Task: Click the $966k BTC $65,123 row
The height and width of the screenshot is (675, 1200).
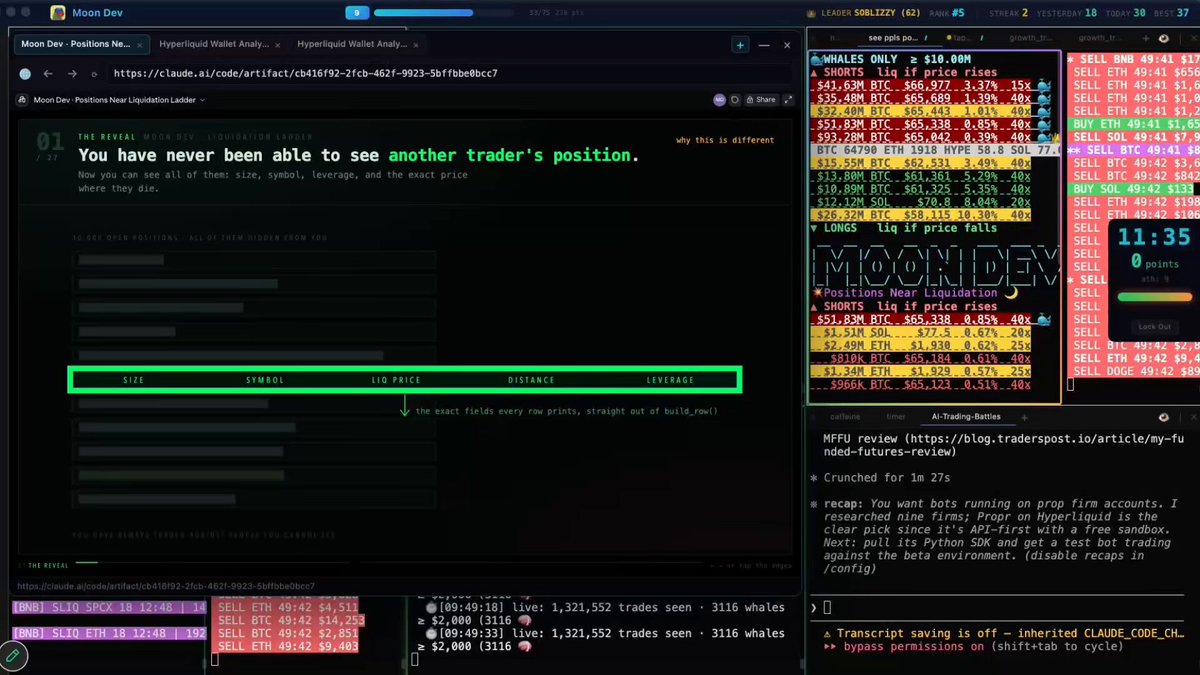Action: [x=923, y=384]
